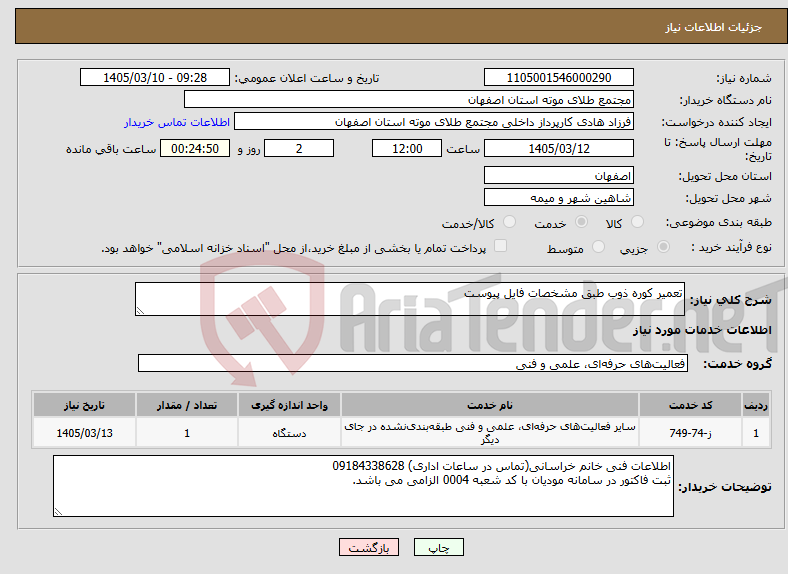Select the کالا radio button

pyautogui.click(x=637, y=222)
